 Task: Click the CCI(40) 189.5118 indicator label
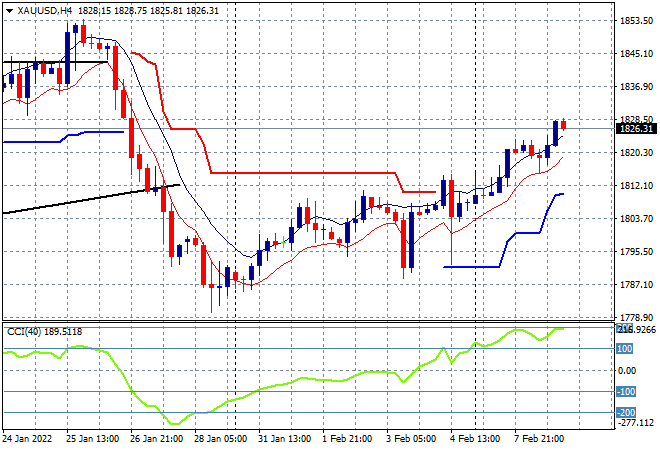(45, 332)
